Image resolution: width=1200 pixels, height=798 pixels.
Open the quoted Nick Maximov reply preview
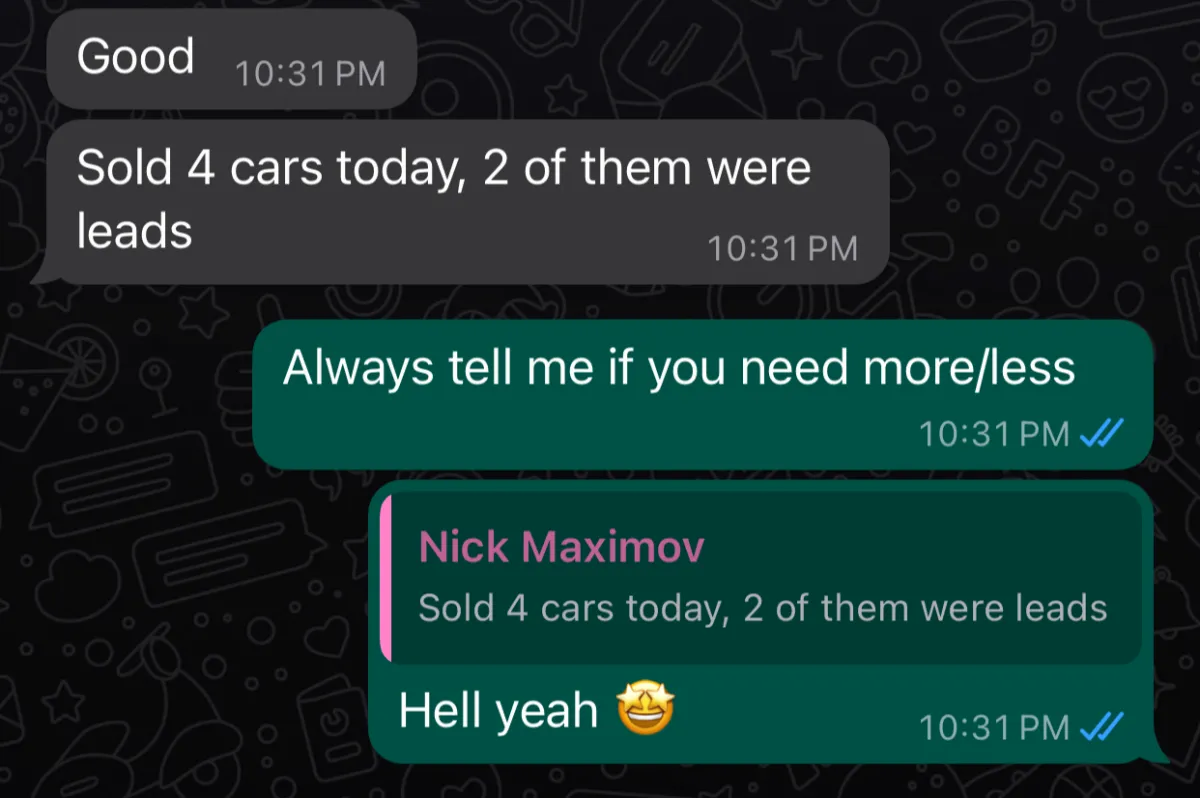(x=761, y=578)
